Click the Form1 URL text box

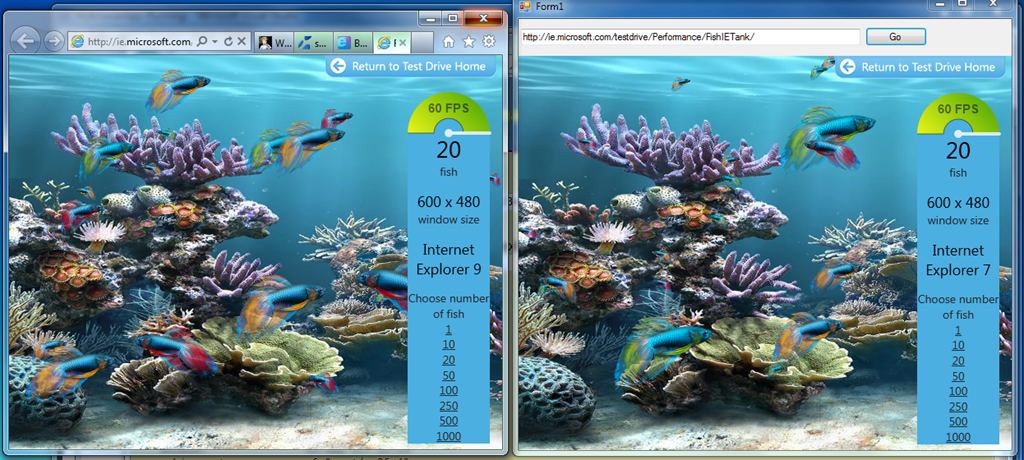[x=690, y=37]
